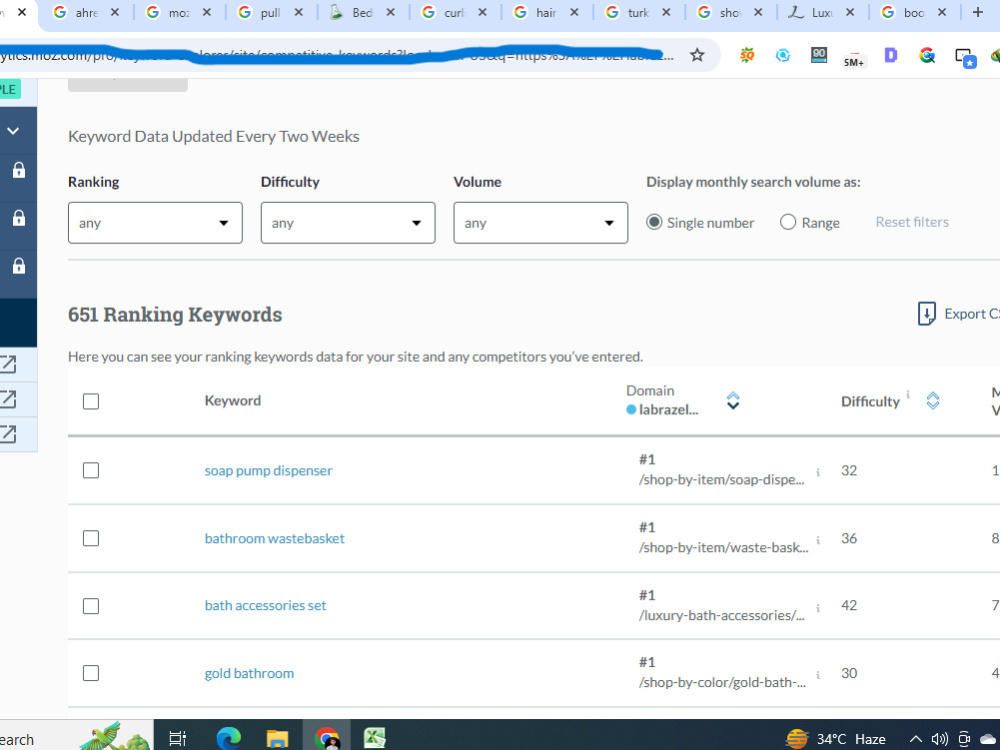Click the Export CSV download icon

pyautogui.click(x=927, y=314)
